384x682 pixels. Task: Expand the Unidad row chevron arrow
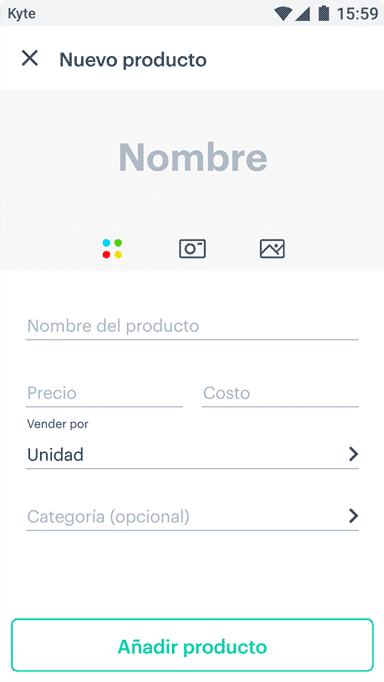click(x=354, y=454)
